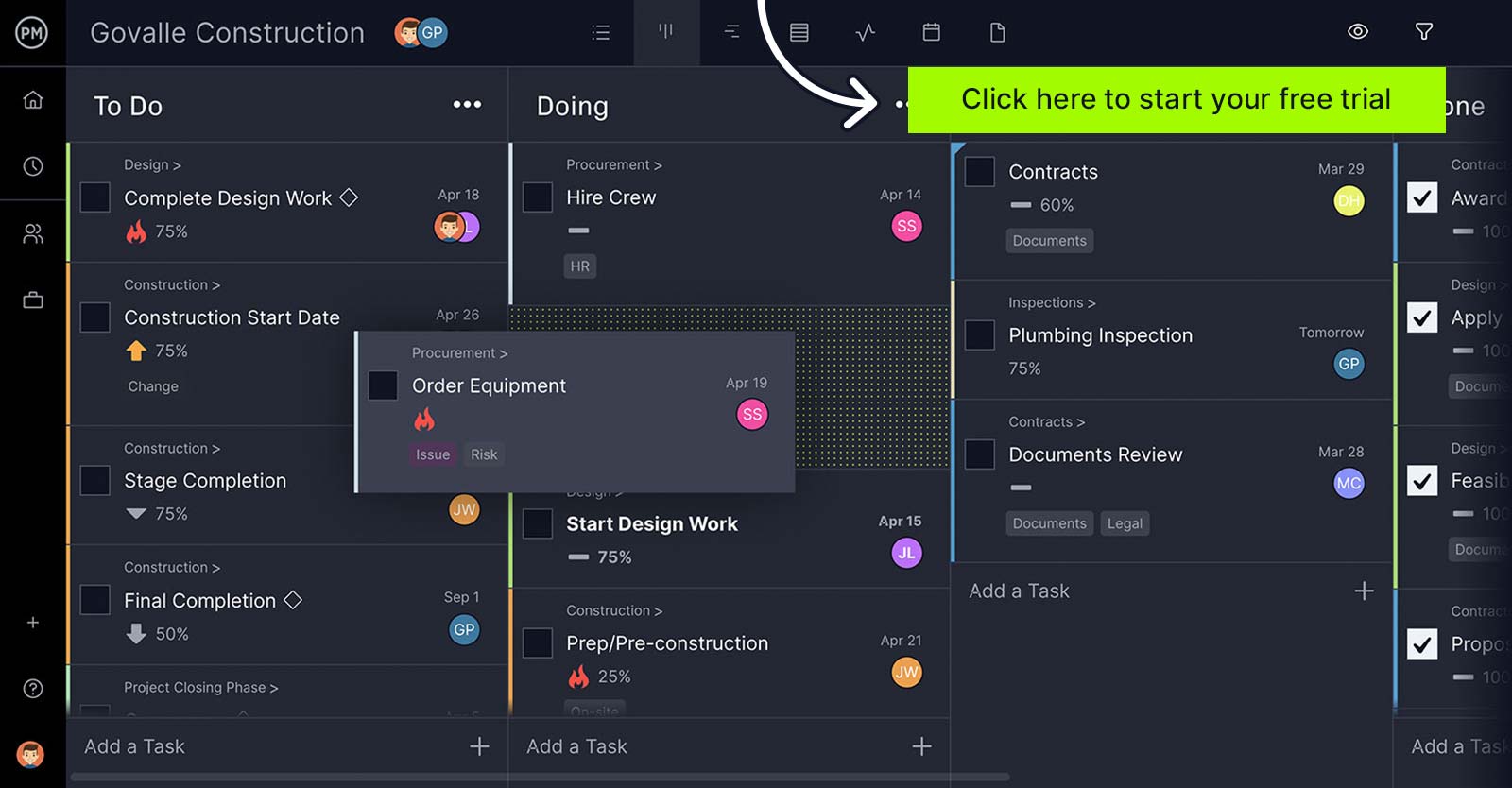1512x788 pixels.
Task: Check the Complete Design Work task checkbox
Action: coord(95,197)
